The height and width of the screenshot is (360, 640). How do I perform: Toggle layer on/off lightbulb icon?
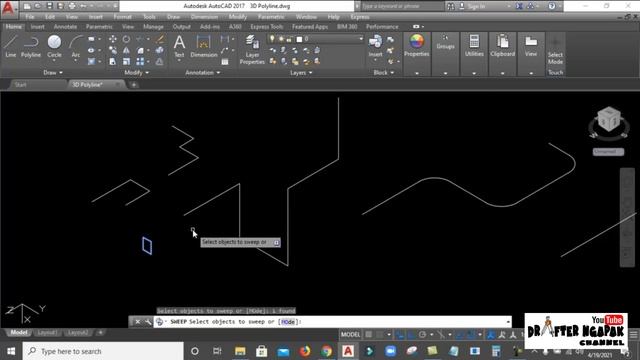click(x=272, y=39)
